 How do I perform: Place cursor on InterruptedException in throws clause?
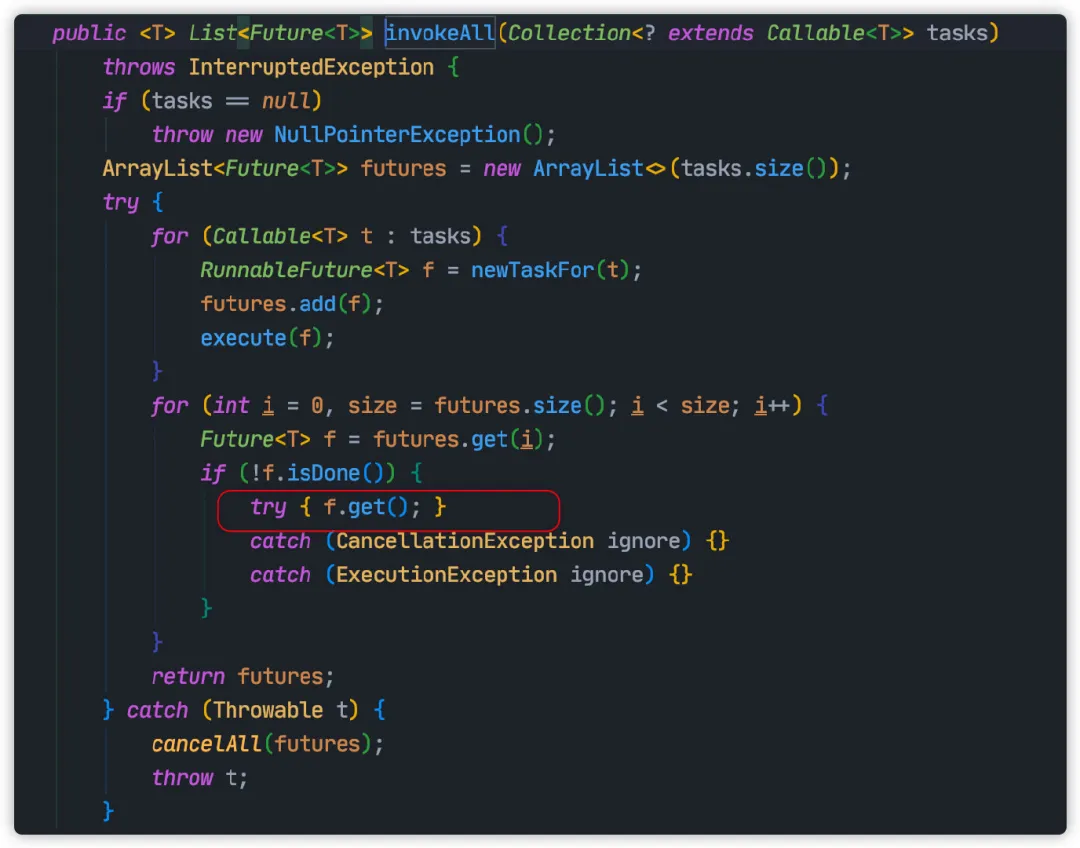[311, 67]
